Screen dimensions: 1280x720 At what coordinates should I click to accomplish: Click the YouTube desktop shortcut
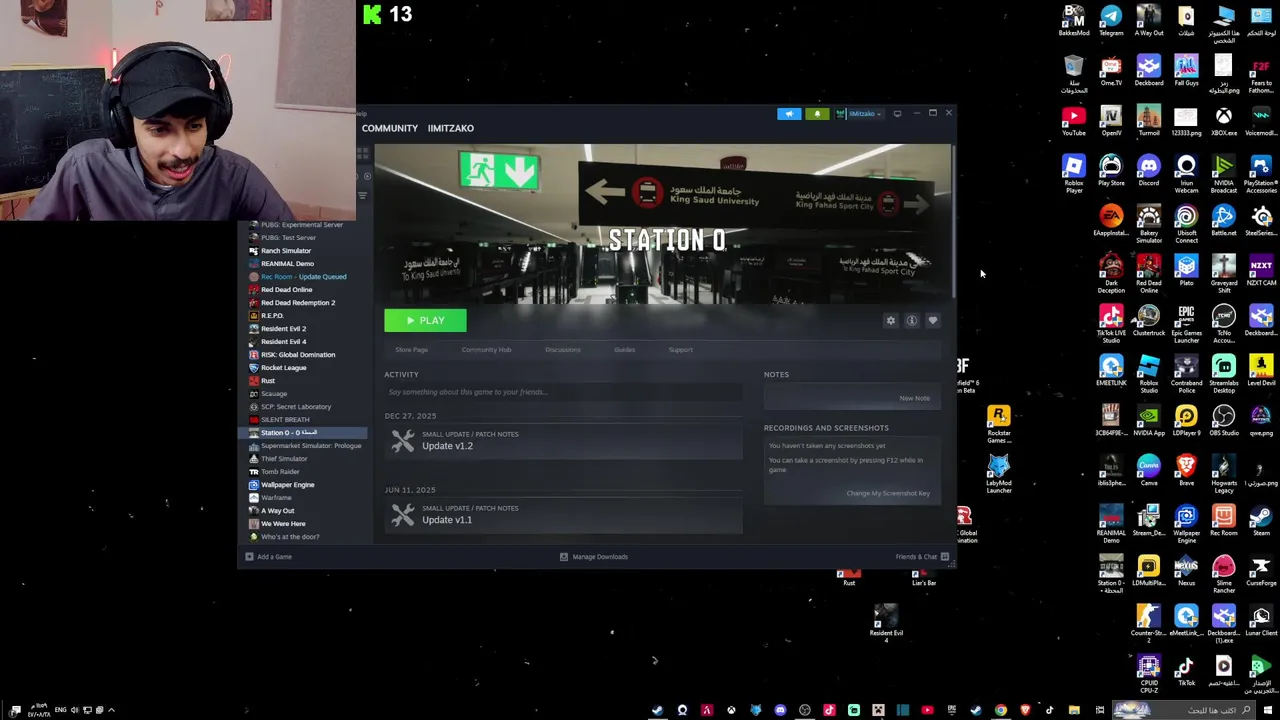click(x=1074, y=121)
